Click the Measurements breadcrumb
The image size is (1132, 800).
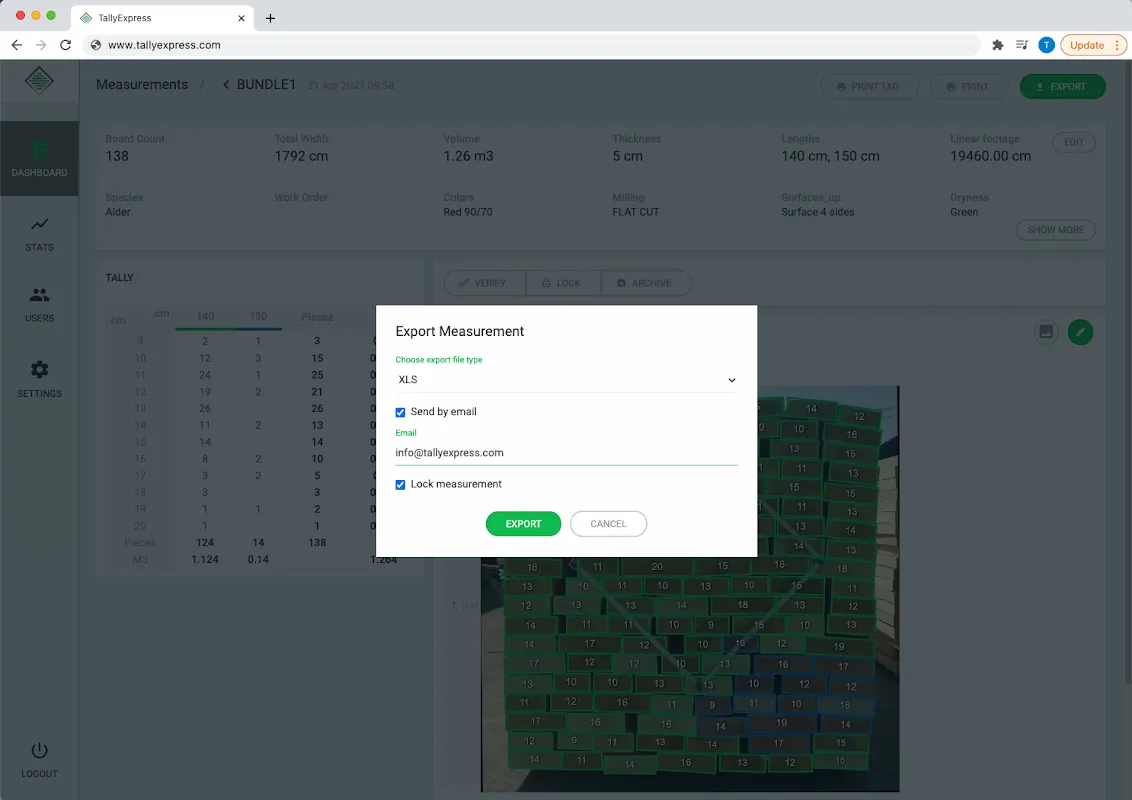click(142, 84)
